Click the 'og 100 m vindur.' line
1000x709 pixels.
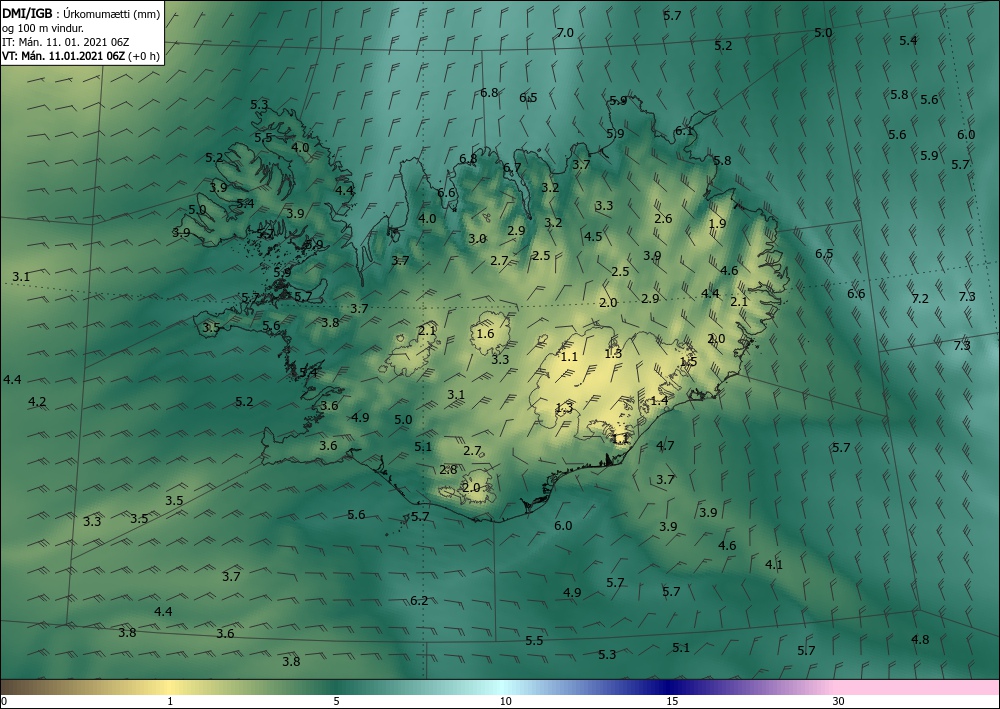(43, 28)
